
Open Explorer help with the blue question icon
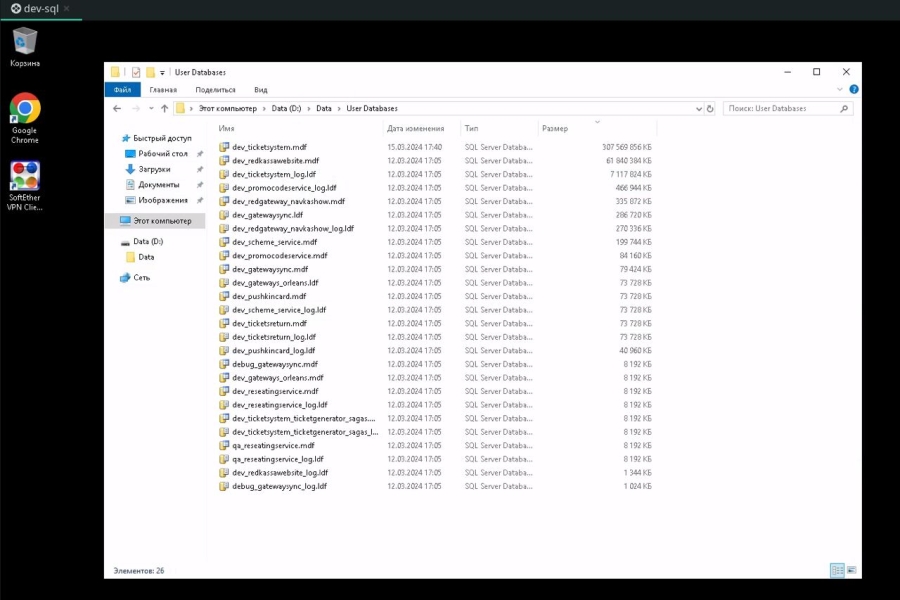(x=853, y=89)
